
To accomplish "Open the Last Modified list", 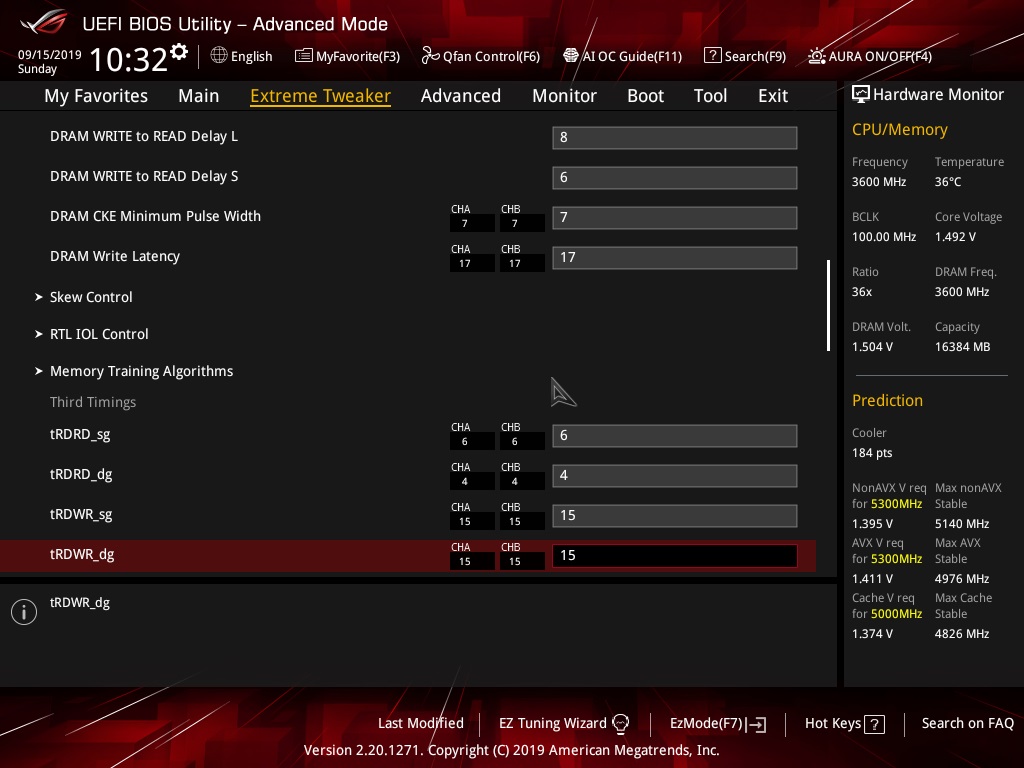I will click(421, 724).
